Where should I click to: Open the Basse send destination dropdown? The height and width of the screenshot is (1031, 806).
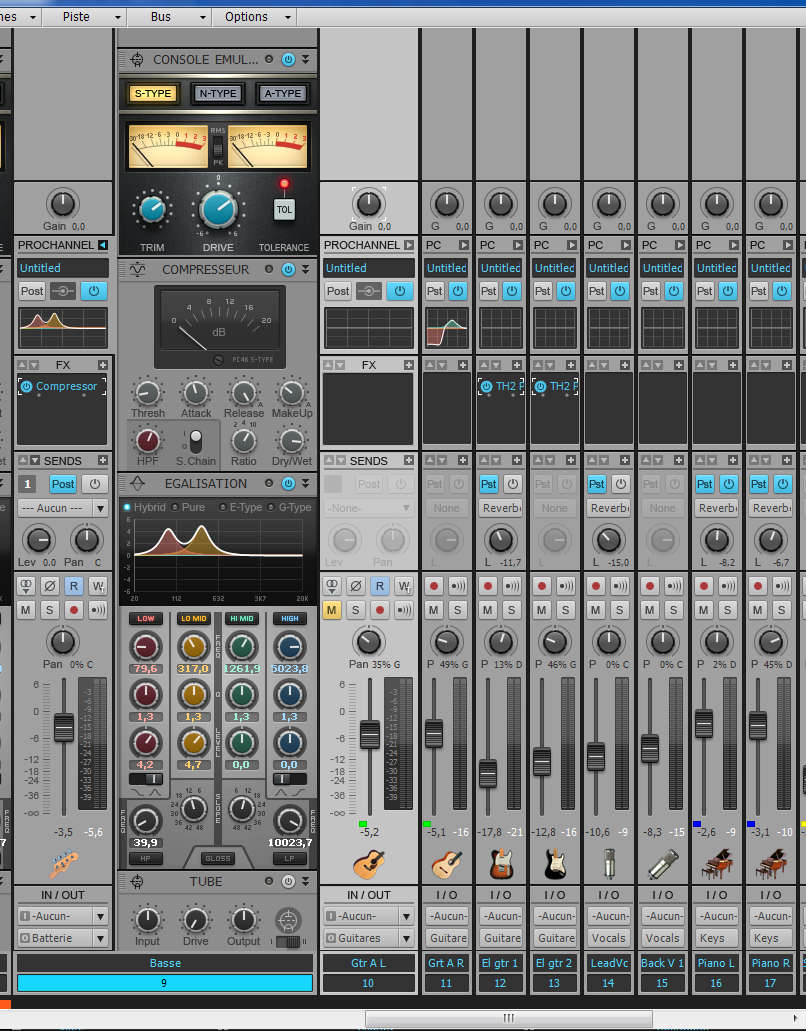click(x=63, y=509)
